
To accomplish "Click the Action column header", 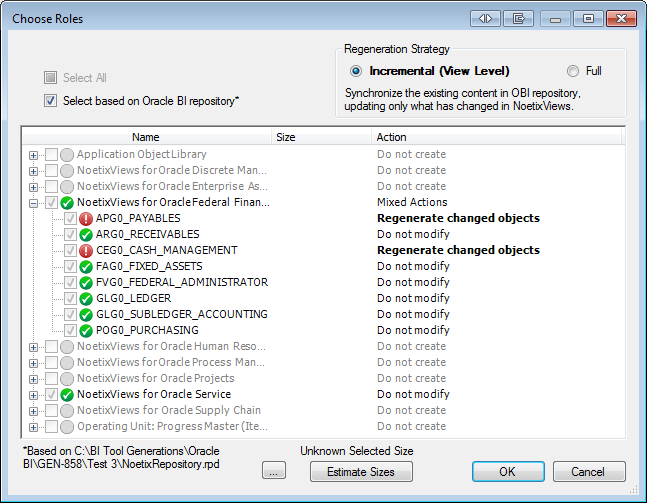I will (497, 137).
